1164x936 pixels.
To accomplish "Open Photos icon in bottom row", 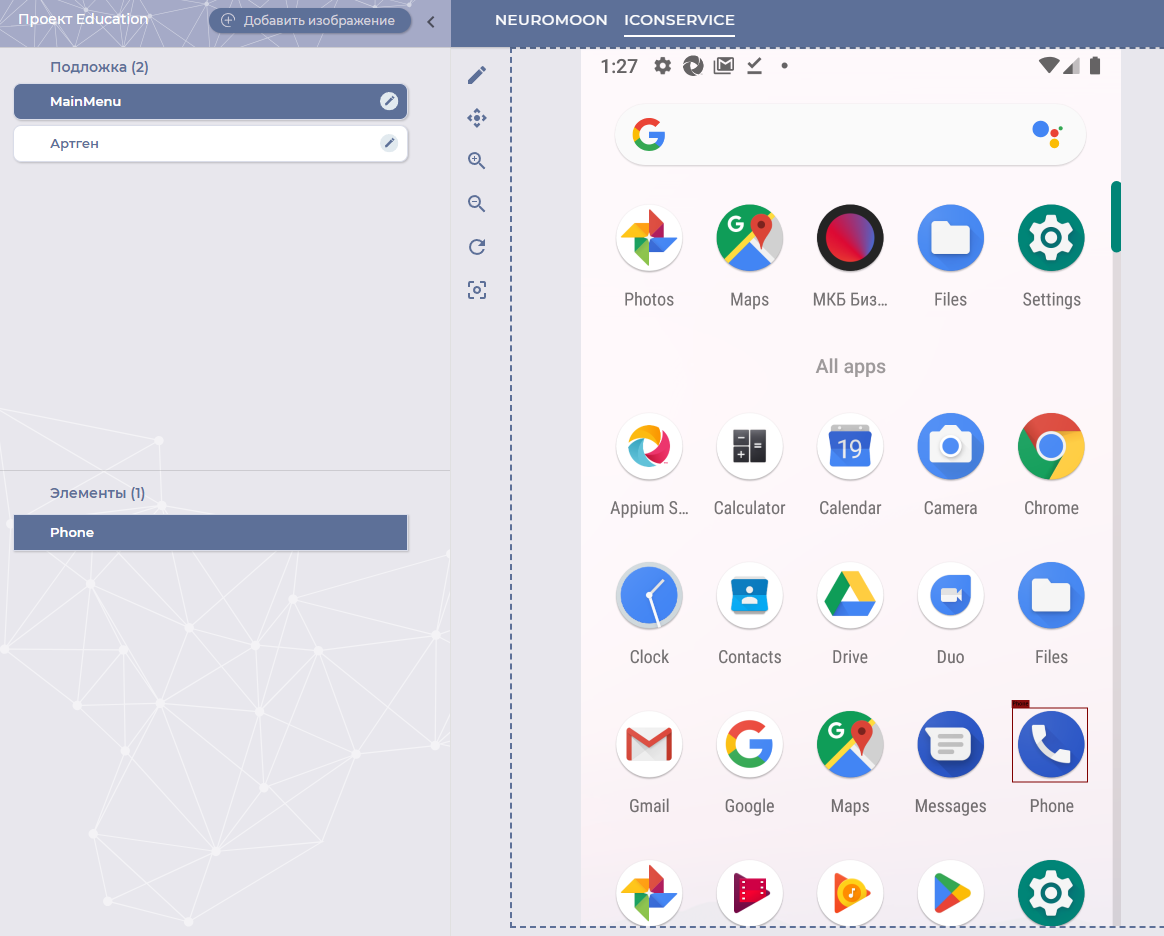I will (x=649, y=893).
